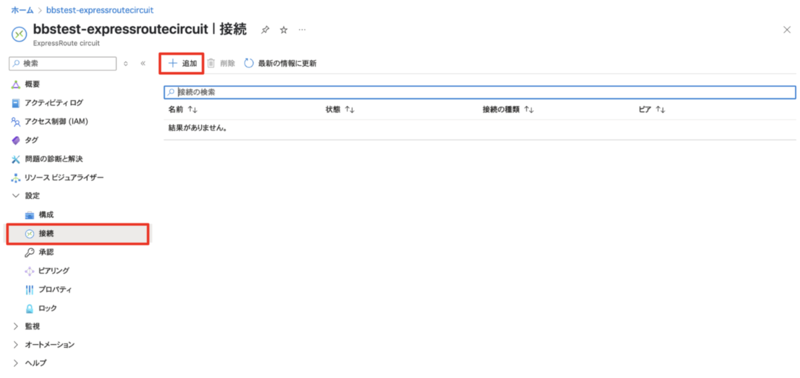Open アクティビティ ログ menu item
The image size is (800, 378).
pyautogui.click(x=54, y=103)
